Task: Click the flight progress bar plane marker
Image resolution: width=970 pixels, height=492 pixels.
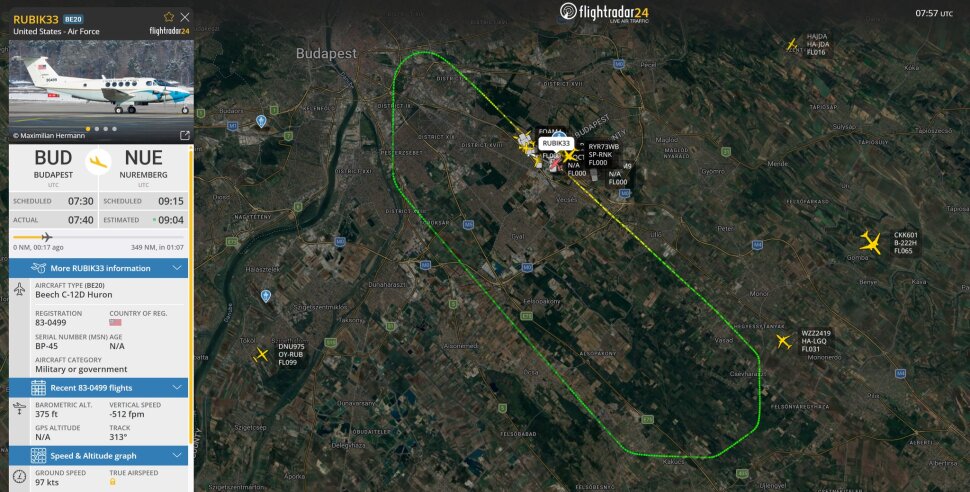Action: (46, 237)
